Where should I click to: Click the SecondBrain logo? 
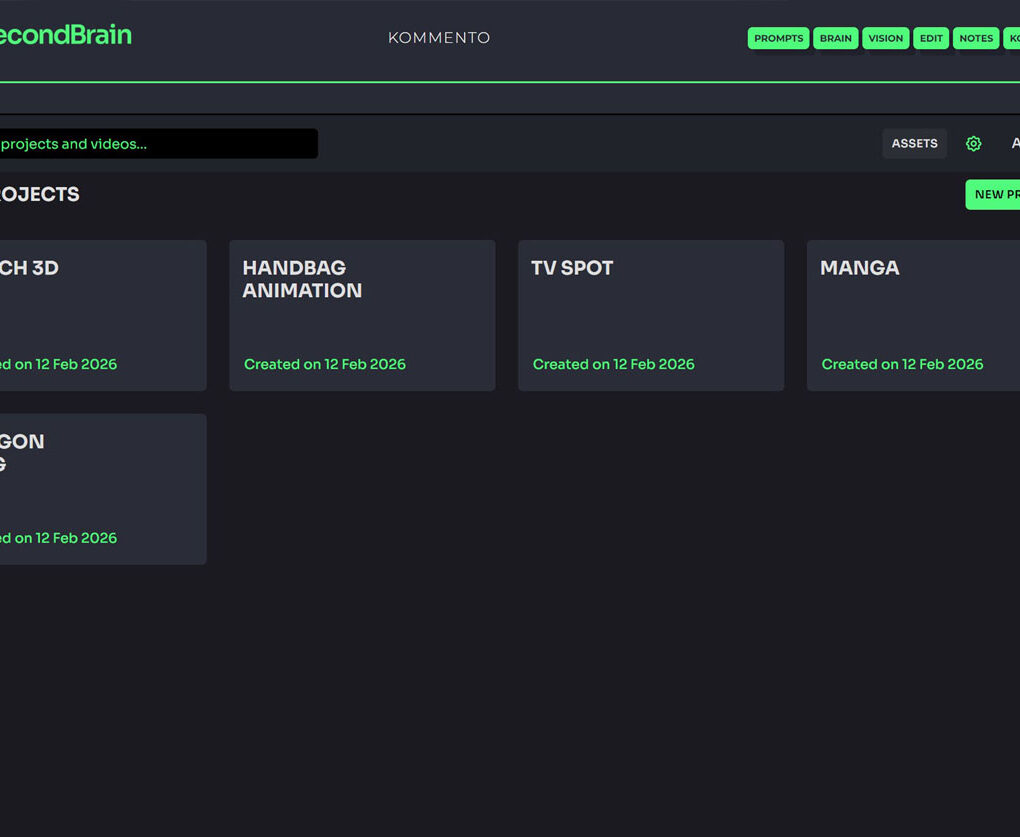point(65,35)
